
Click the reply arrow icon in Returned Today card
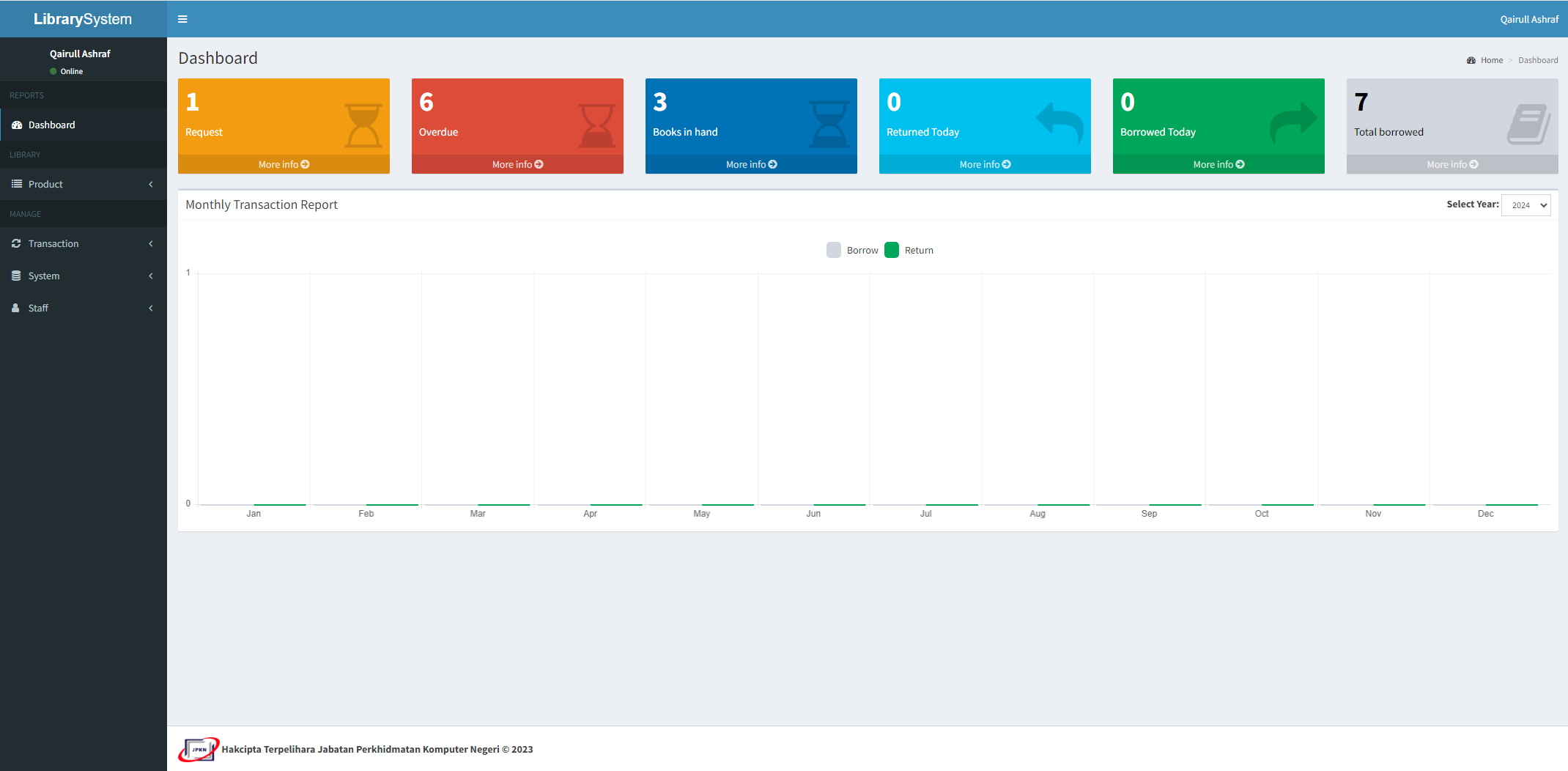[1059, 122]
